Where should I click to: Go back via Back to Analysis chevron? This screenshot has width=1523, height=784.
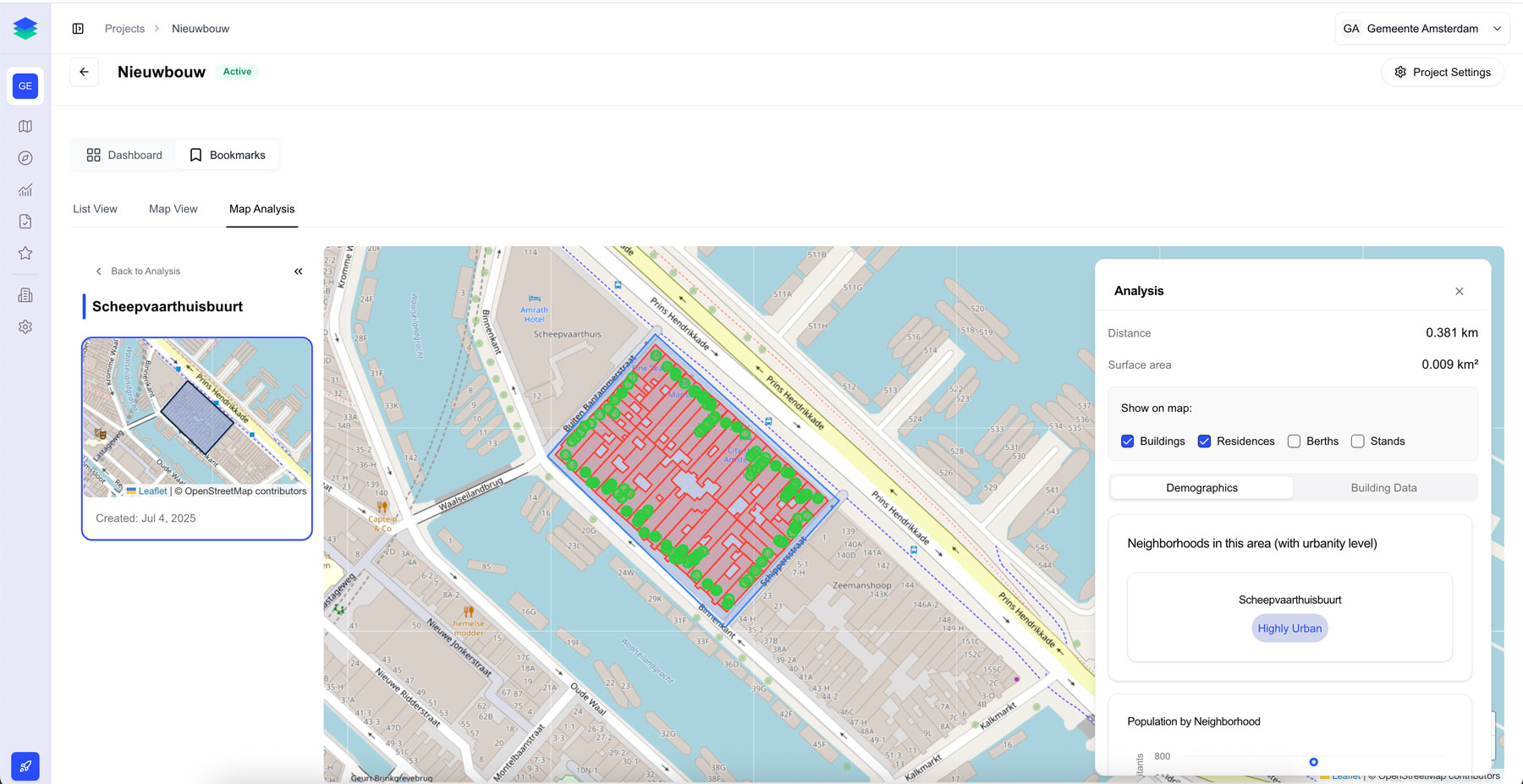99,271
